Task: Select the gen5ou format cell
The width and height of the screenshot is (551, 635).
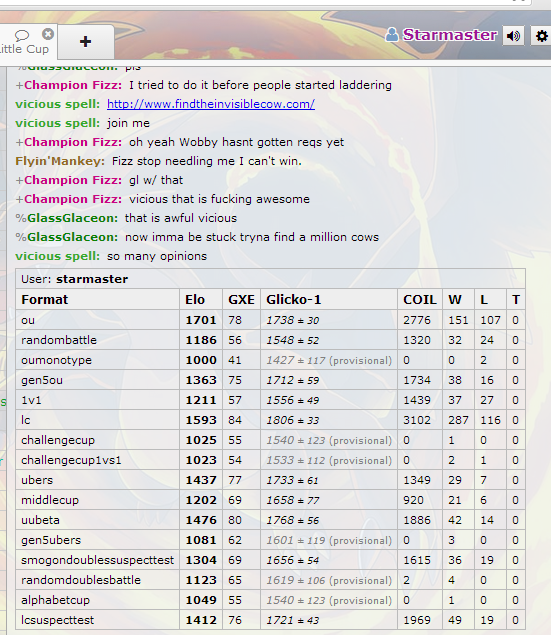Action: 98,380
